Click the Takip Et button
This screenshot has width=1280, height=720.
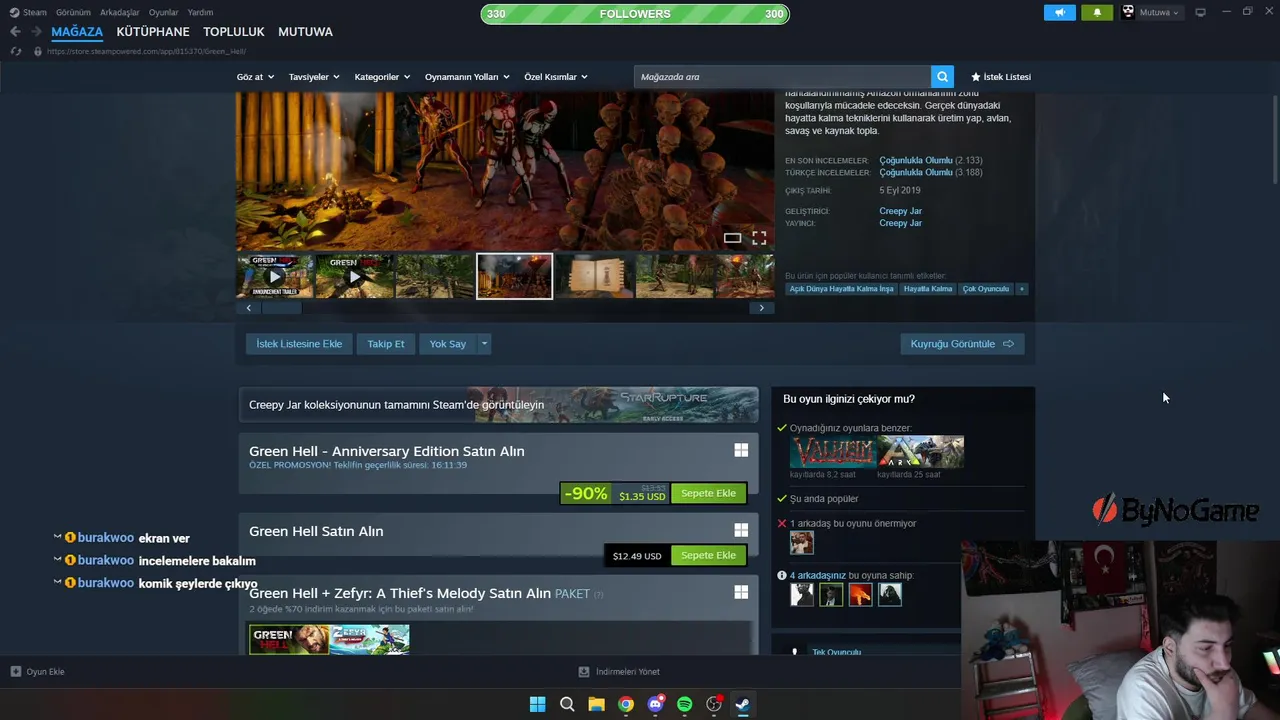(x=386, y=344)
